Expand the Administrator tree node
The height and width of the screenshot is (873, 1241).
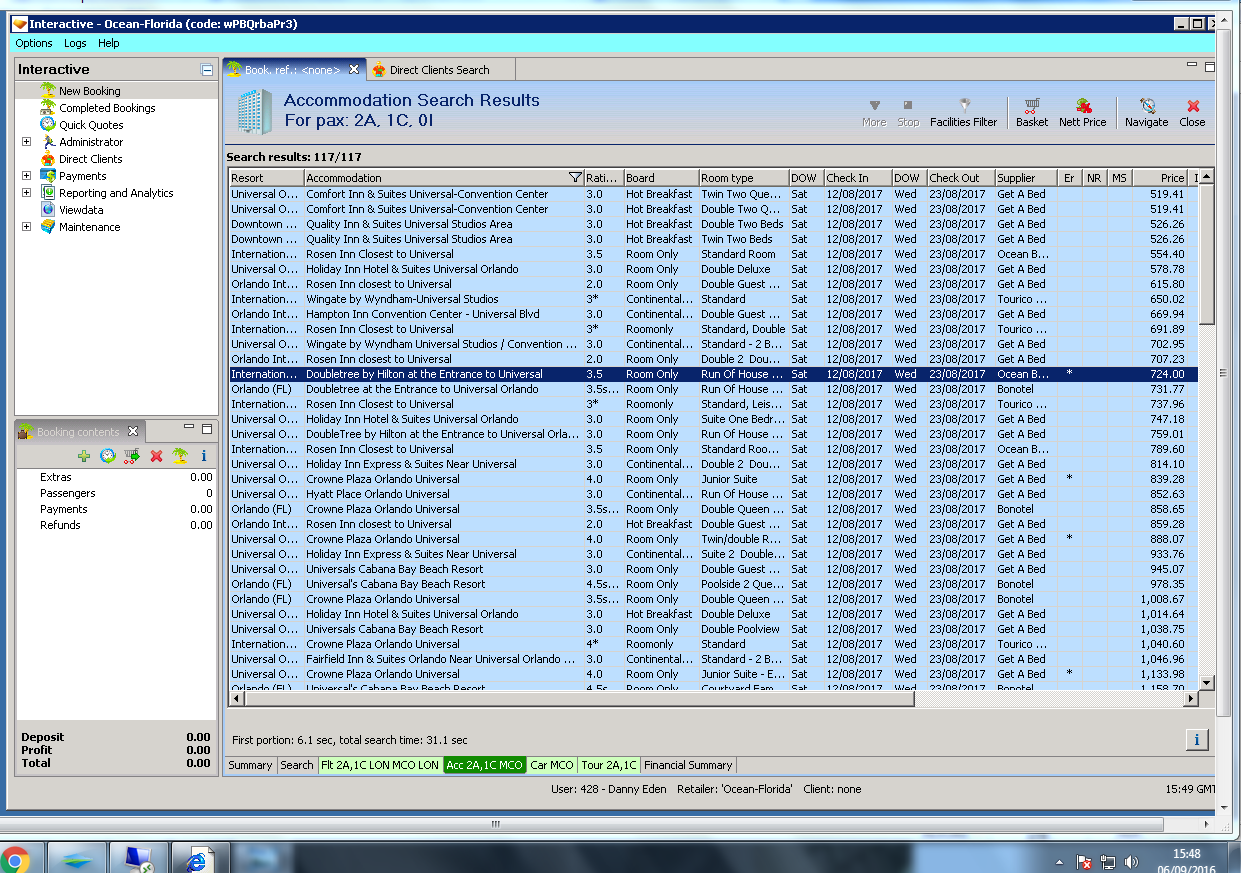coord(27,142)
